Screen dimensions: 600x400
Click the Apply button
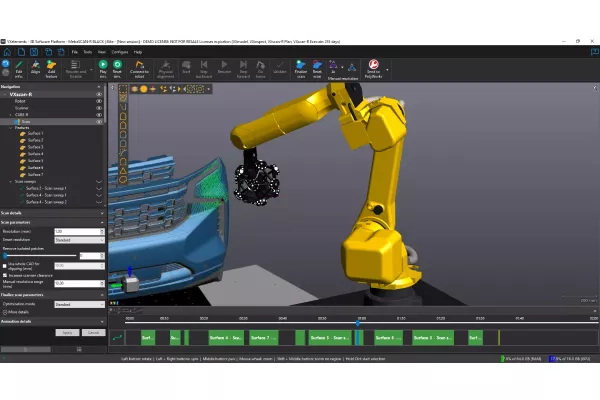coord(67,332)
